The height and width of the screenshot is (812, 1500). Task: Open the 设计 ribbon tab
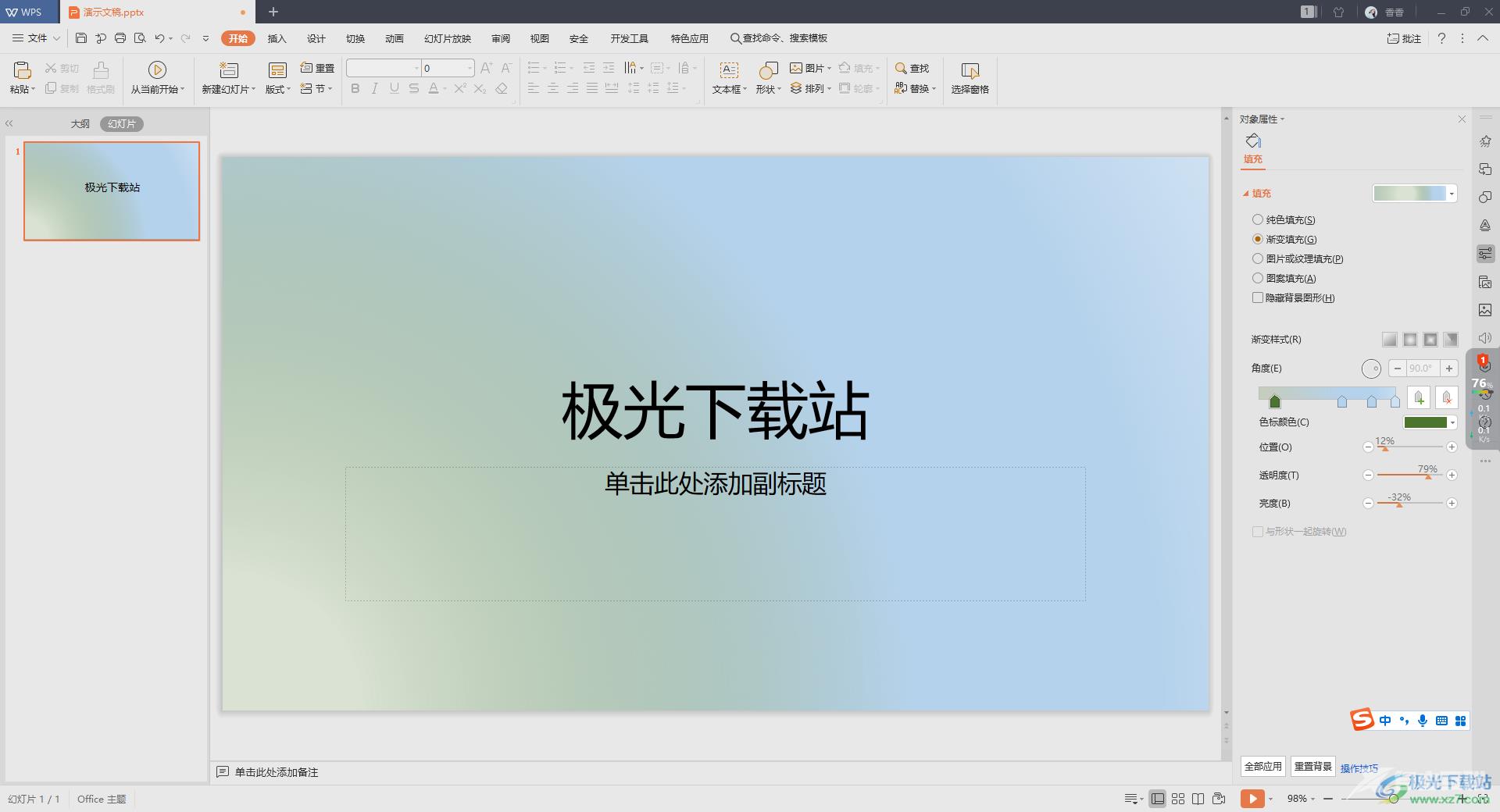pos(316,38)
